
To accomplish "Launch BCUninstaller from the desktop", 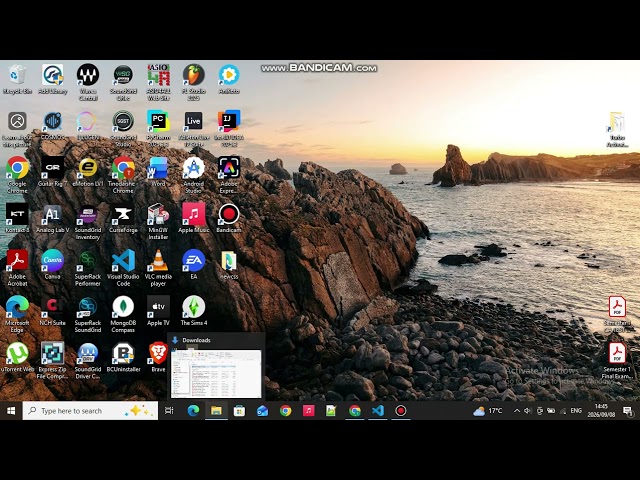I will (x=123, y=357).
